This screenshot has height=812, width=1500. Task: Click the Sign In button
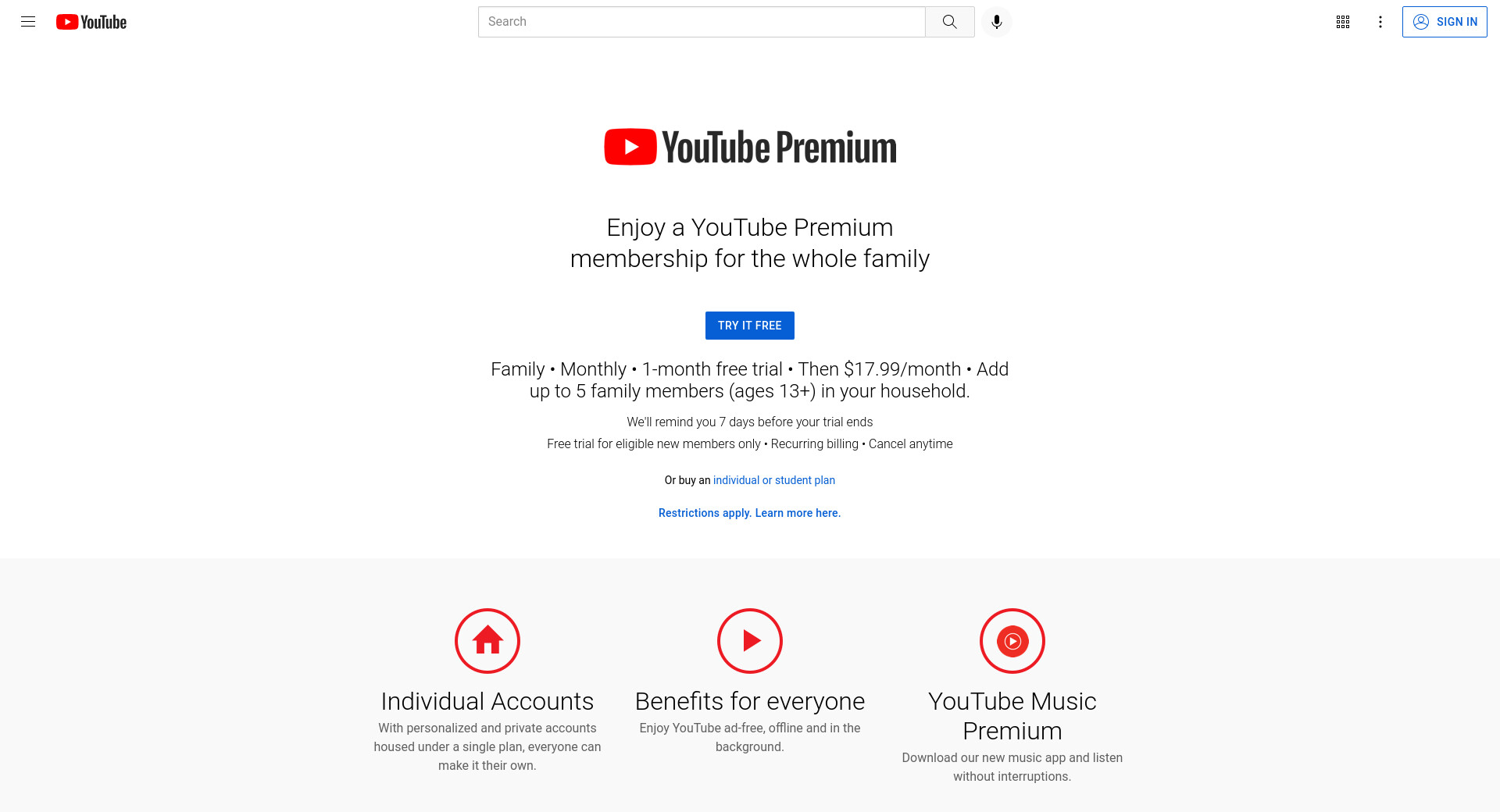[x=1444, y=22]
